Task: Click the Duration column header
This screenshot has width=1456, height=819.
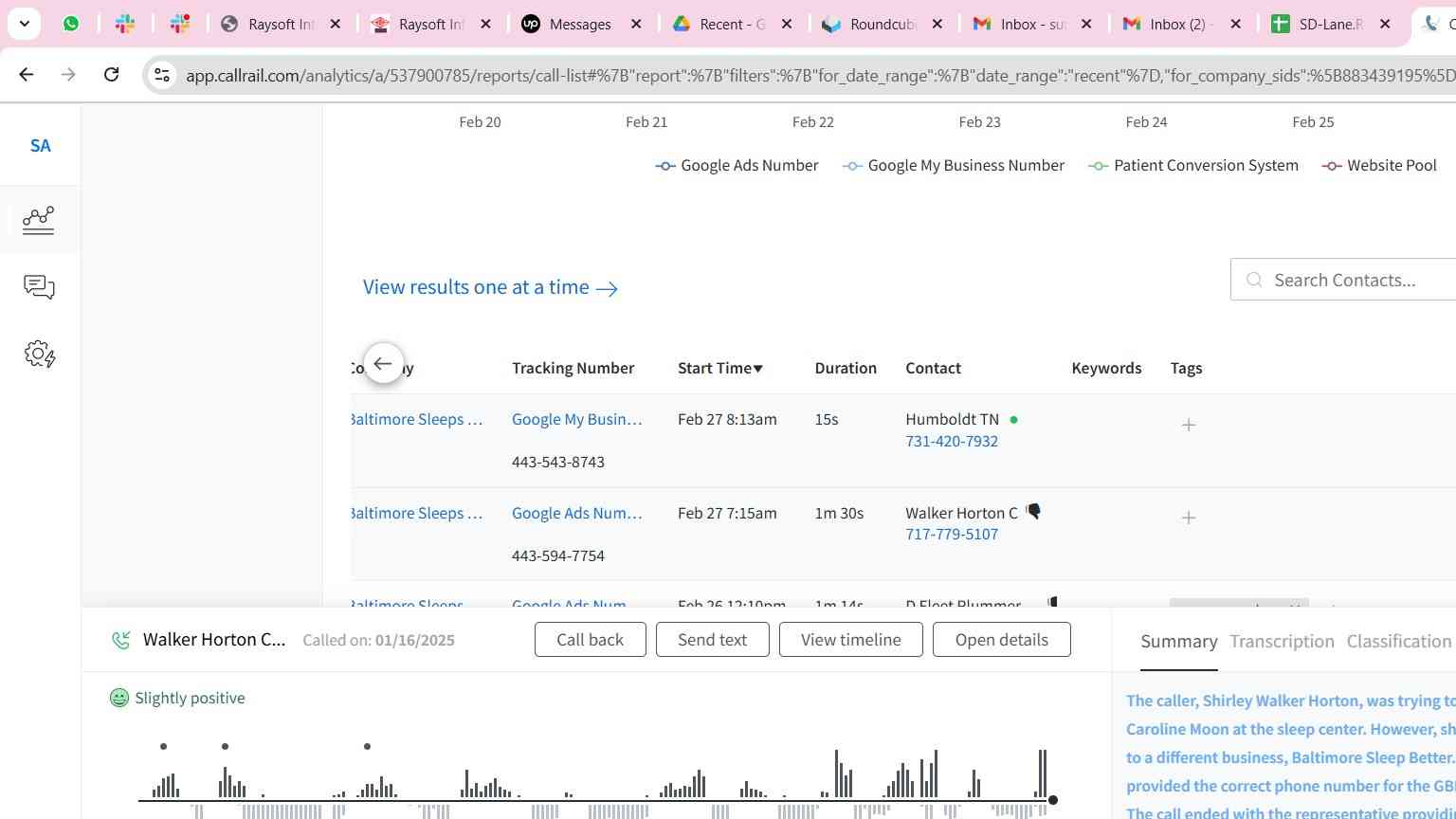Action: click(846, 368)
